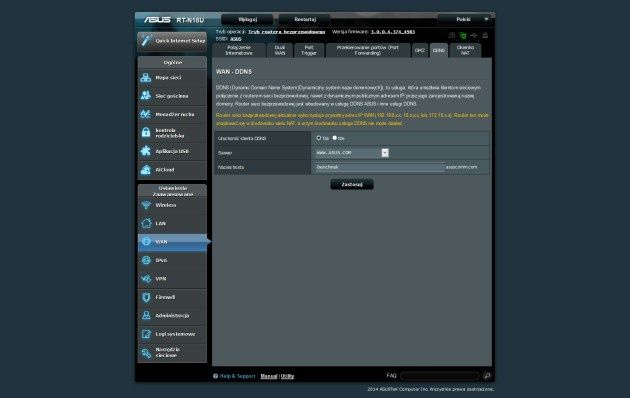Click the SSID ASUS link

tap(236, 39)
